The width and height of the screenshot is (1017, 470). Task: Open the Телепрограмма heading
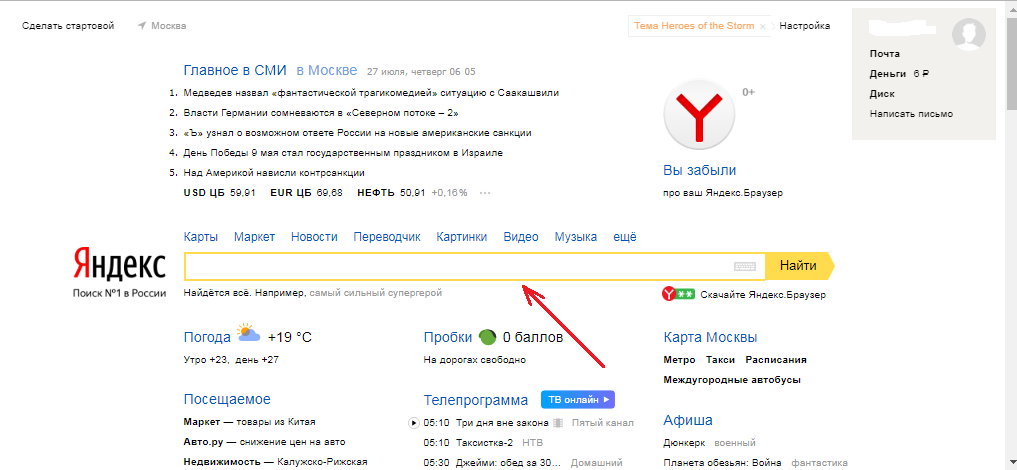tap(475, 400)
